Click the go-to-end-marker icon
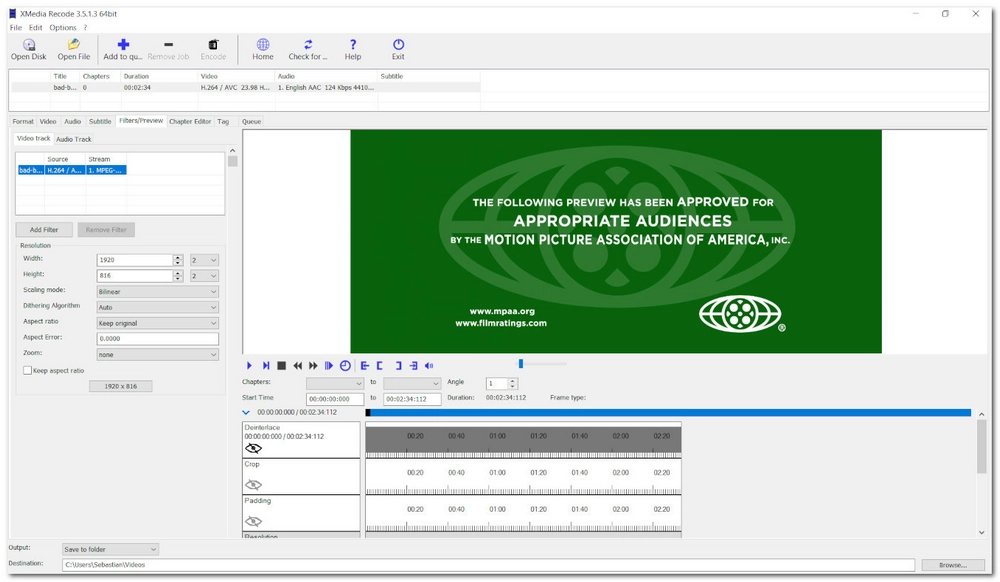Image resolution: width=1000 pixels, height=582 pixels. pyautogui.click(x=413, y=365)
